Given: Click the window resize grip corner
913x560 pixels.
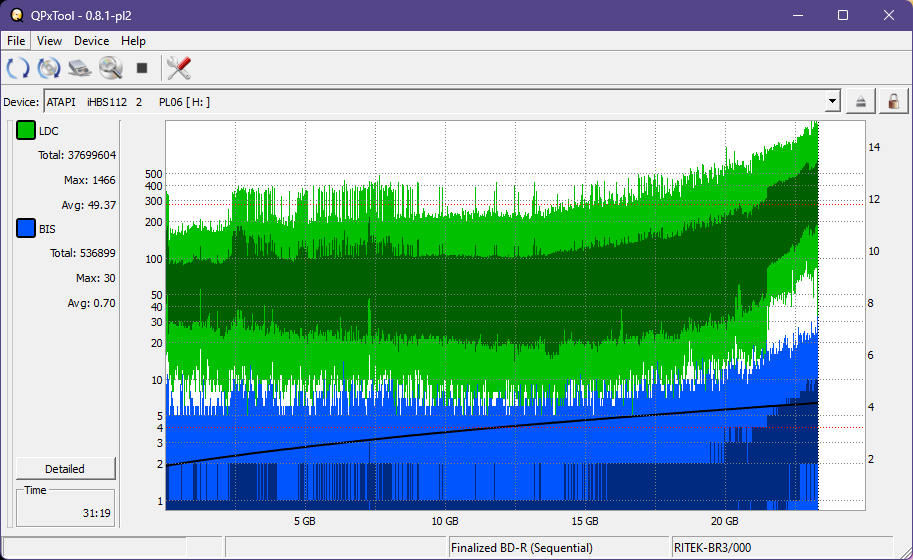Looking at the screenshot, I should pos(905,552).
